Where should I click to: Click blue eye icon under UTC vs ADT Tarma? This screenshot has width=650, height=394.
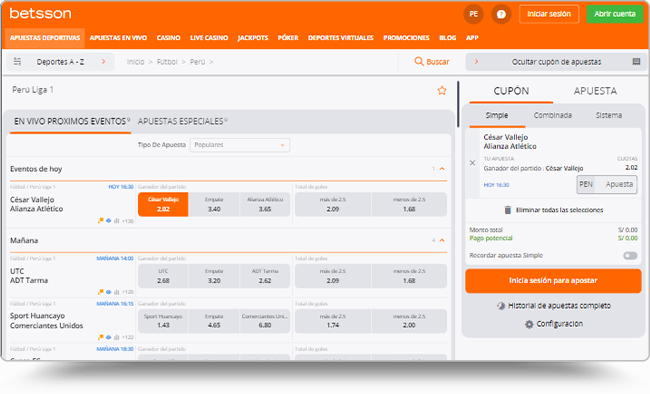pos(109,292)
